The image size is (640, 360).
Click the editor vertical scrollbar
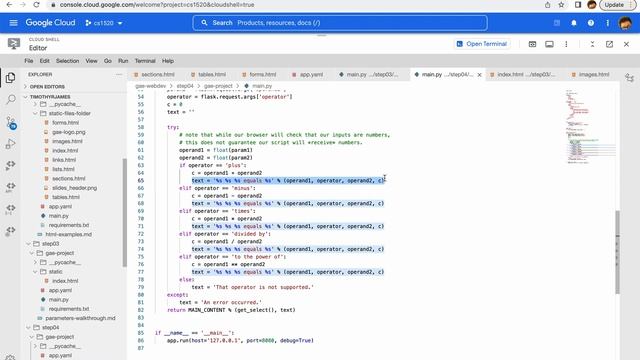[617, 251]
